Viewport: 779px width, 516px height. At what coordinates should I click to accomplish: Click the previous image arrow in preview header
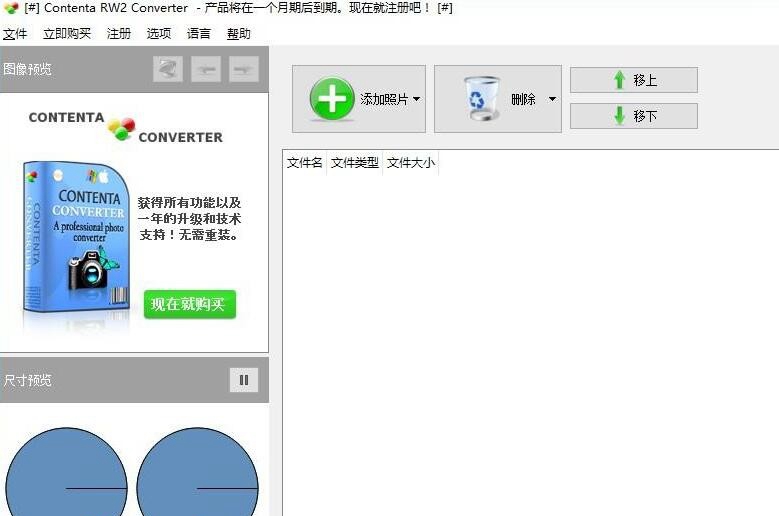[x=206, y=69]
